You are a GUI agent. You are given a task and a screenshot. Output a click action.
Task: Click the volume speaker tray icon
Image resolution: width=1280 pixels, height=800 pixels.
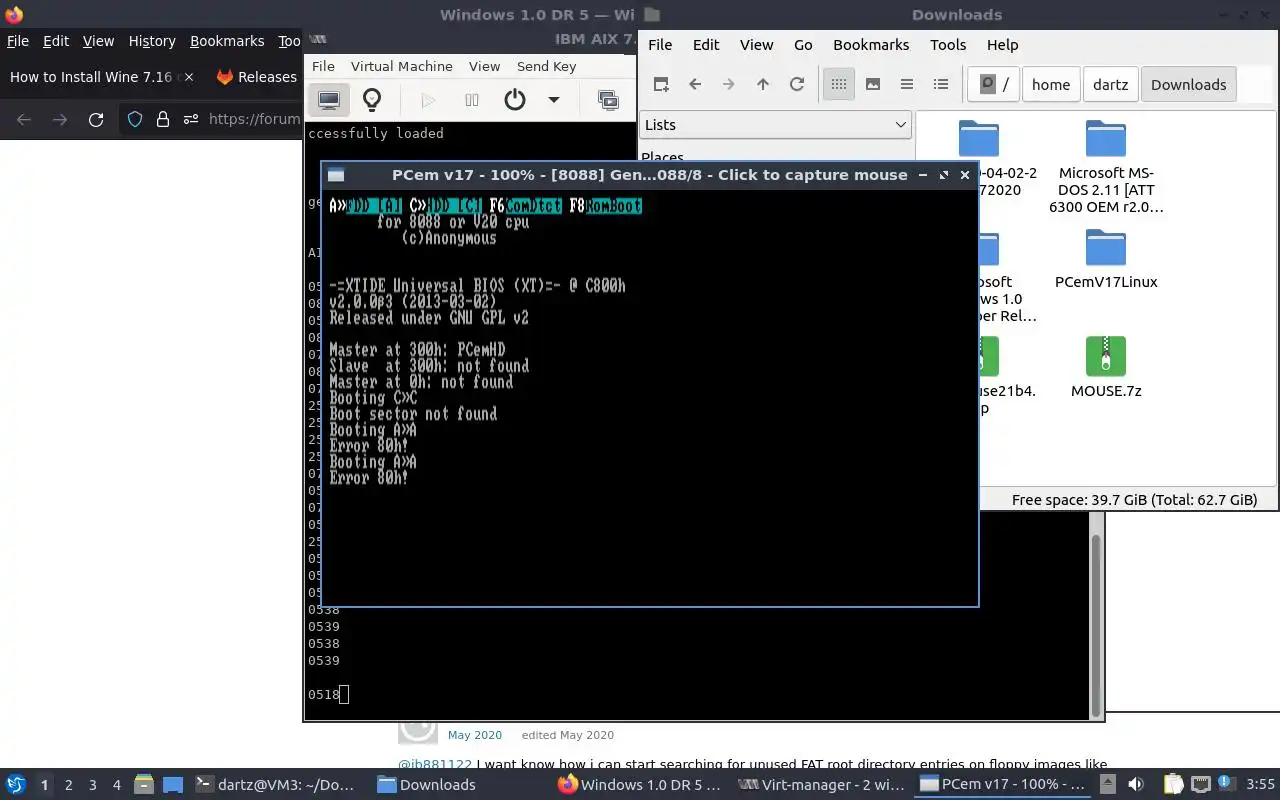coord(1136,785)
